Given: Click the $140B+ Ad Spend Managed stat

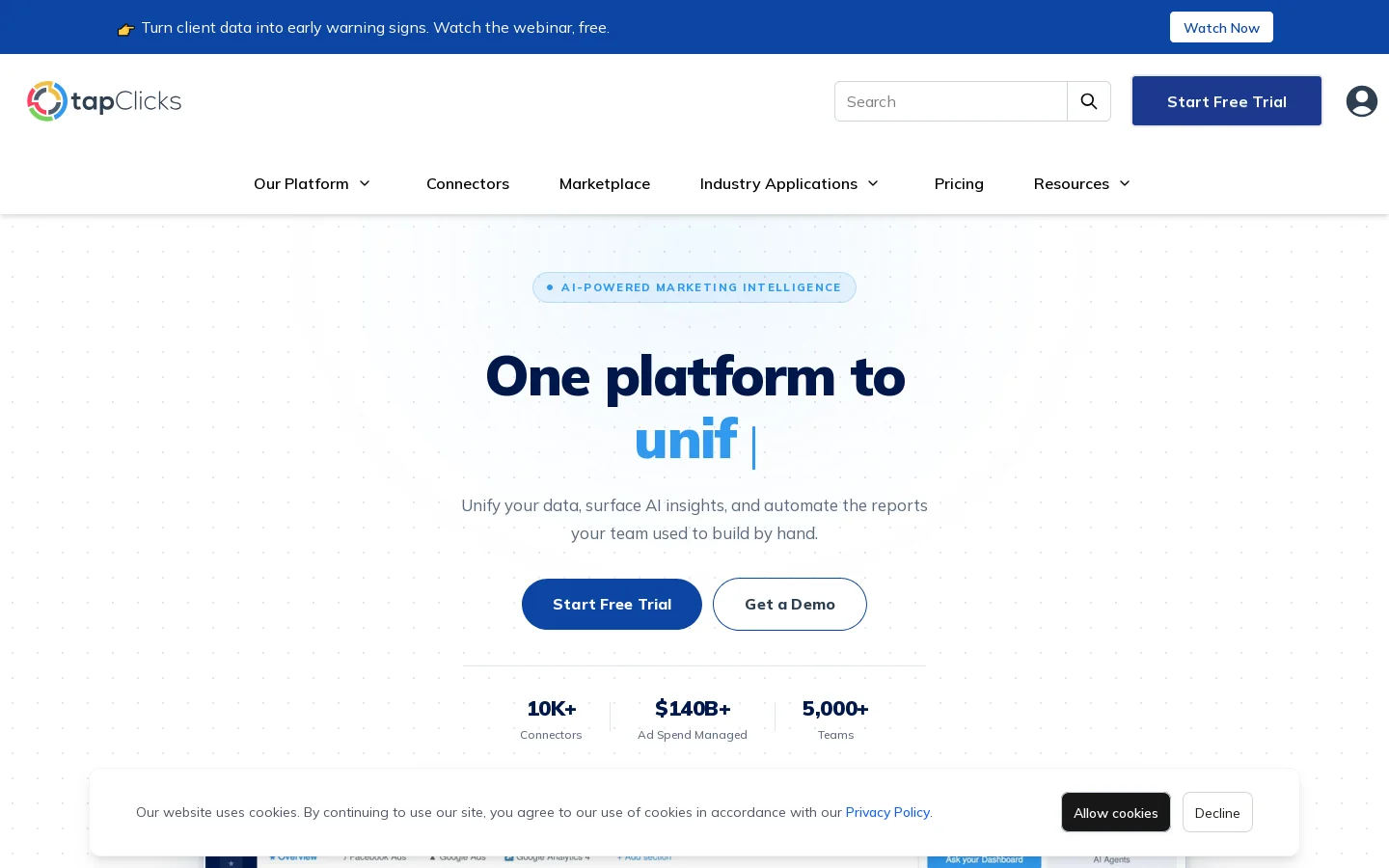Looking at the screenshot, I should click(693, 719).
